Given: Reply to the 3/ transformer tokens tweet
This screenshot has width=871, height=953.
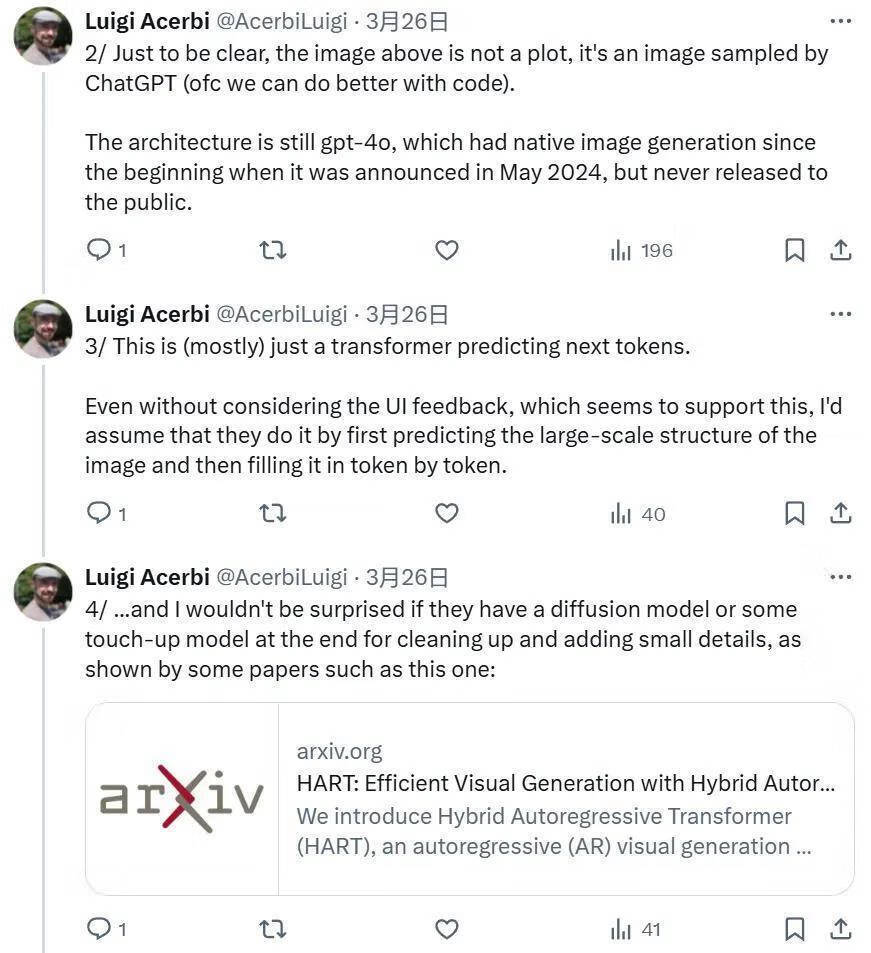Looking at the screenshot, I should pyautogui.click(x=99, y=514).
